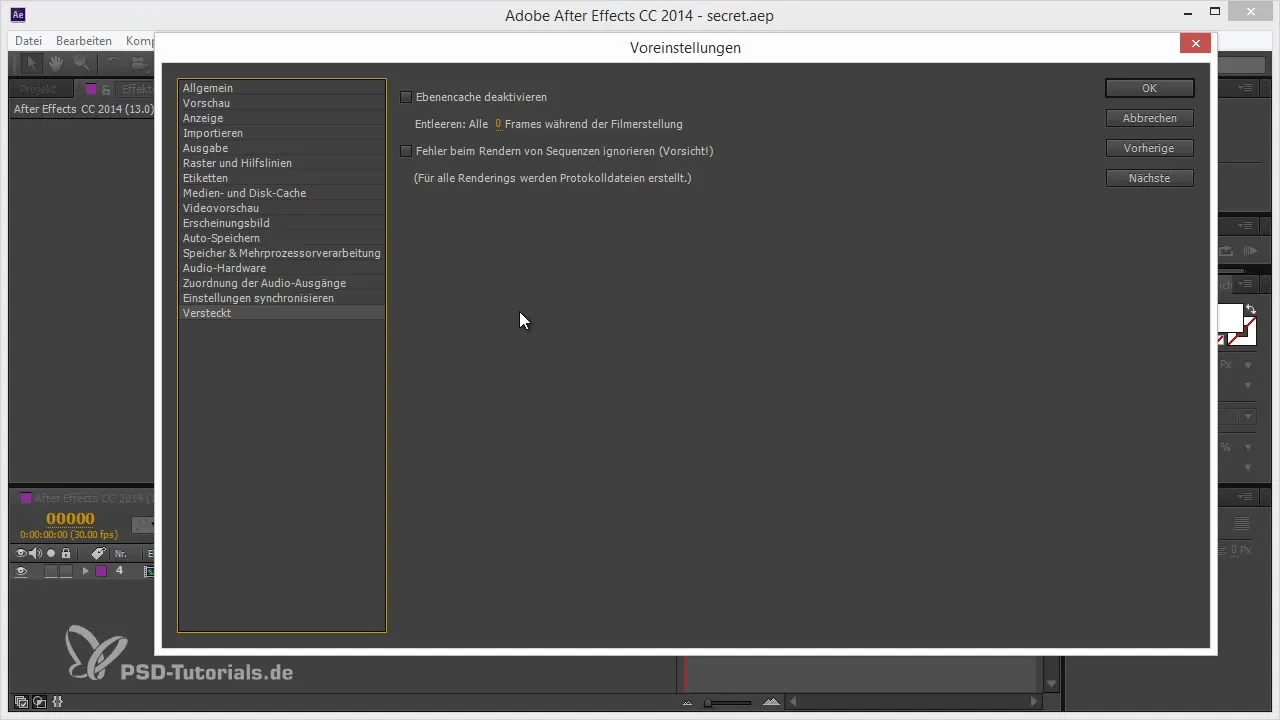Enable Fehler beim Rendern von Sequenzen ignorieren

(406, 151)
